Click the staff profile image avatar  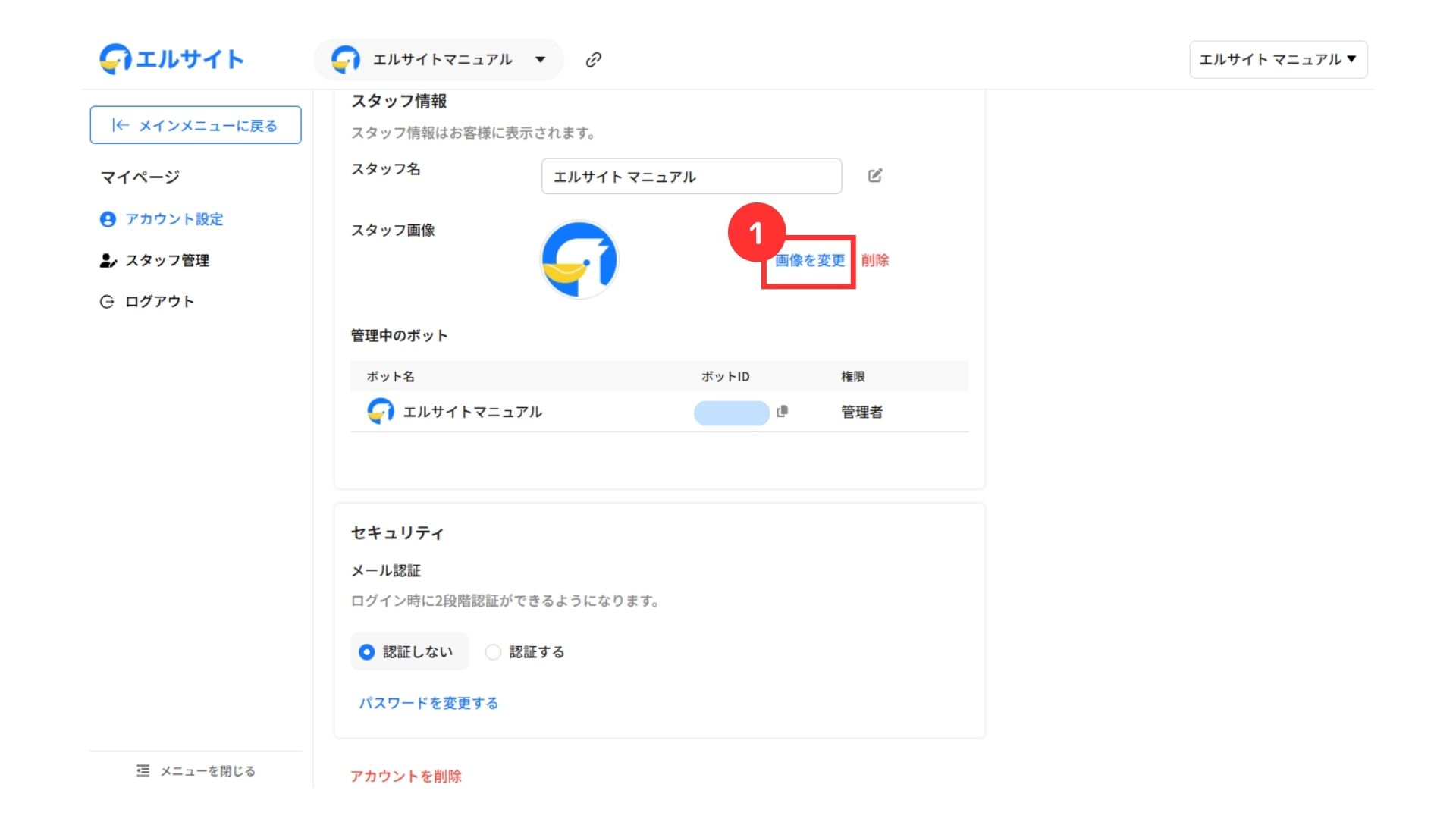coord(579,260)
